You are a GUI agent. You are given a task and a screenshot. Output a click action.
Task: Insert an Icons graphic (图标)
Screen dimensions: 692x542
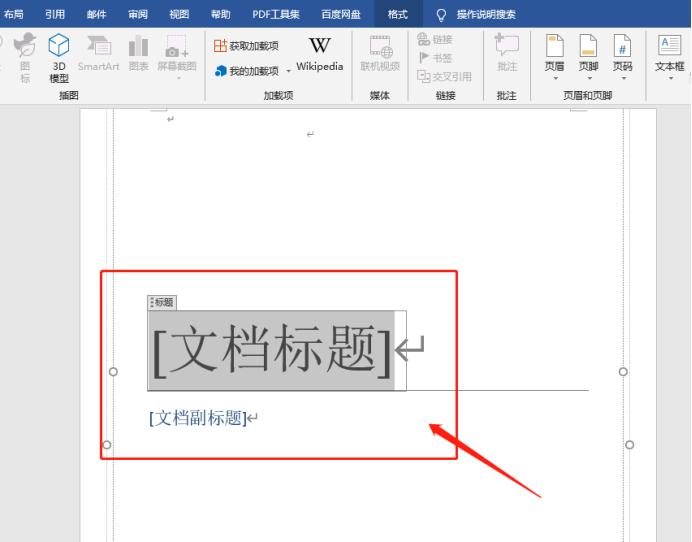[25, 58]
